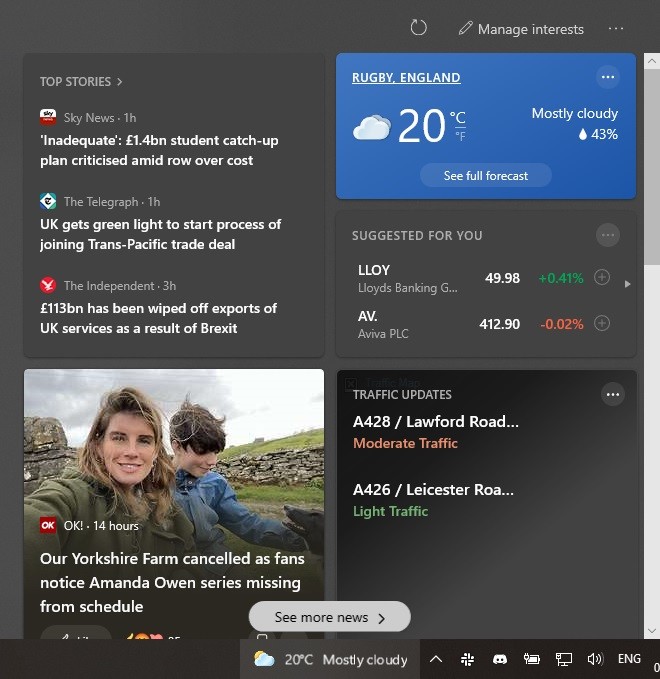The width and height of the screenshot is (660, 679).
Task: Read the Our Yorkshire Farm cancelled headline
Action: click(x=172, y=582)
